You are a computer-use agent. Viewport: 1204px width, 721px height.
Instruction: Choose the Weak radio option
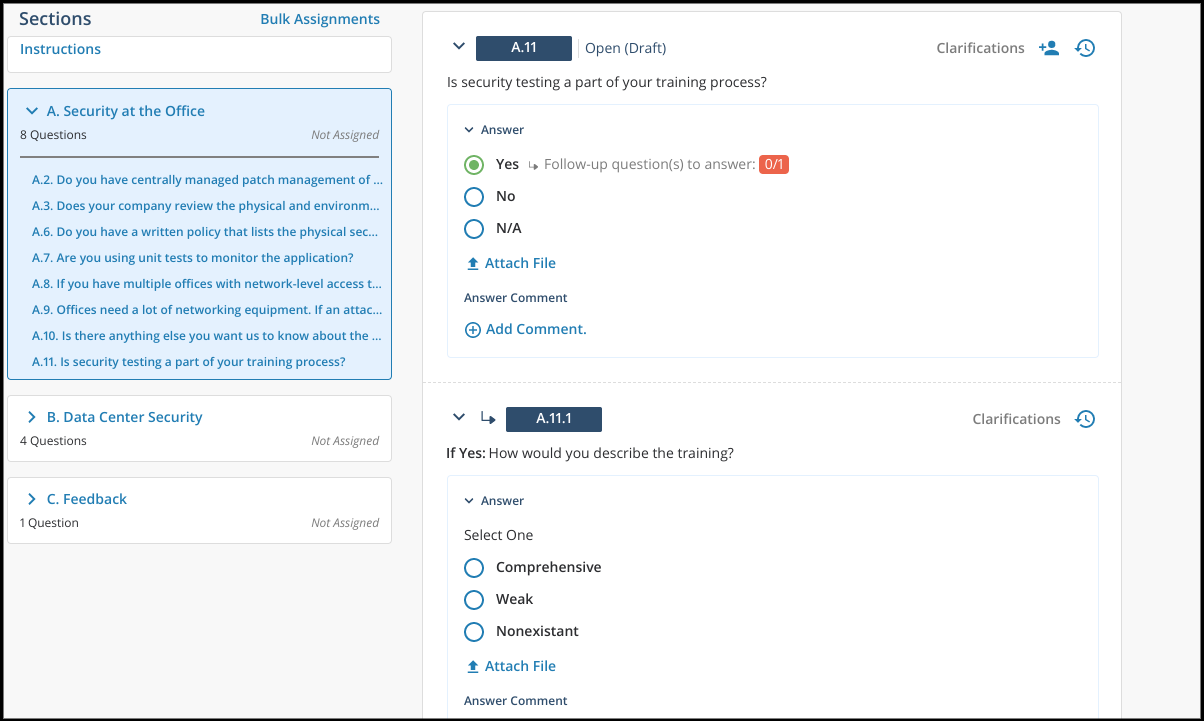coord(474,600)
